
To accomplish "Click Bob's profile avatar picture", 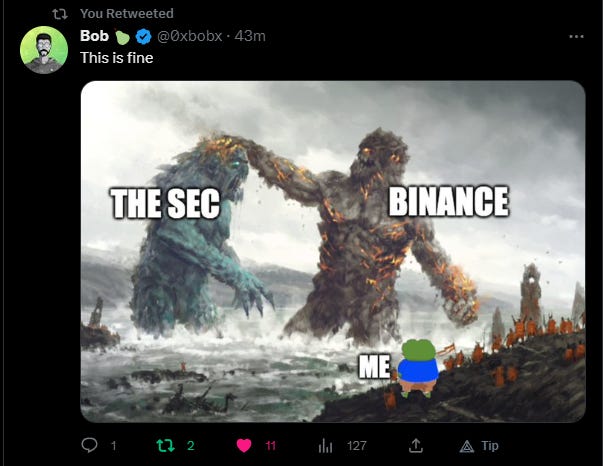I will (x=44, y=50).
